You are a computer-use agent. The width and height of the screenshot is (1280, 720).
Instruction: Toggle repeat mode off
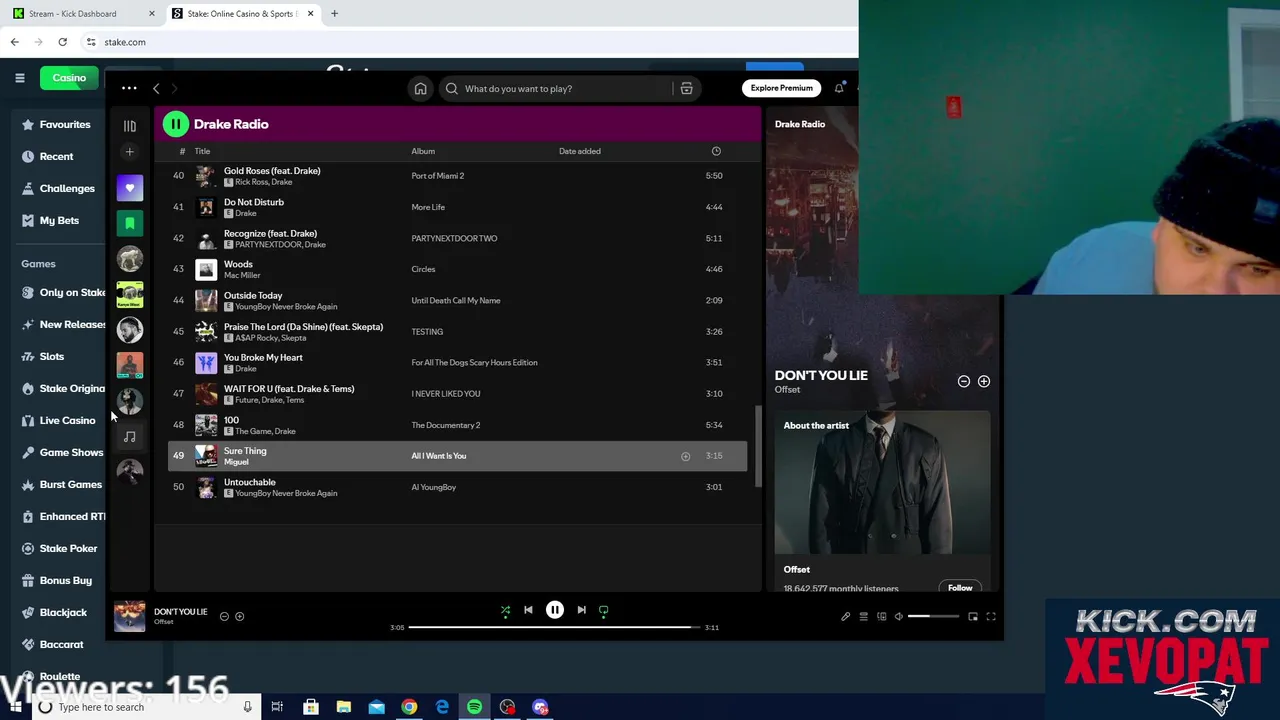coord(603,610)
